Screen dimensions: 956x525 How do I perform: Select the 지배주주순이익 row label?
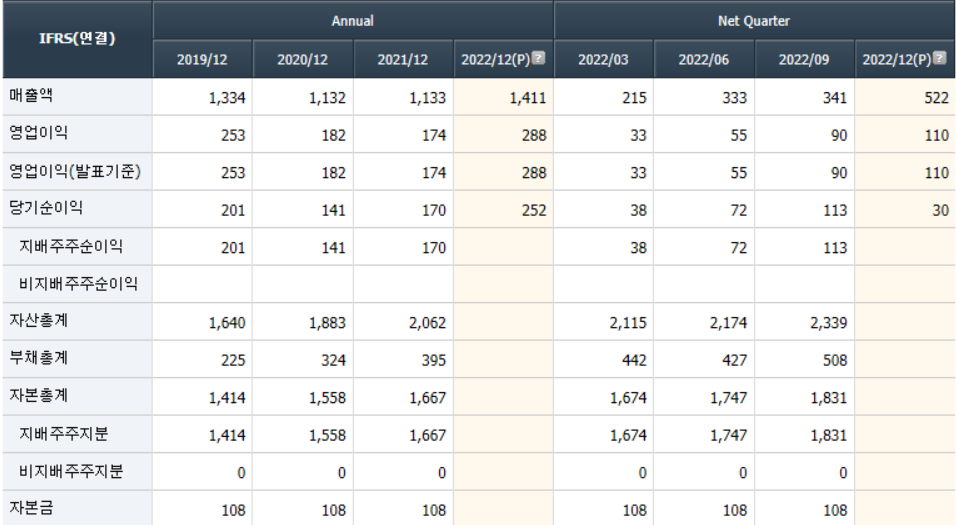coord(71,246)
